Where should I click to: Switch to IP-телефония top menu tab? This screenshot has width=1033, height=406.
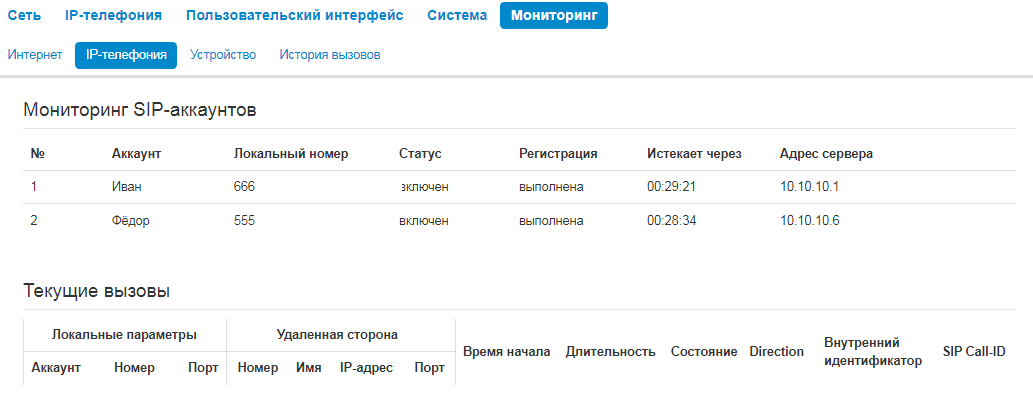tap(113, 15)
